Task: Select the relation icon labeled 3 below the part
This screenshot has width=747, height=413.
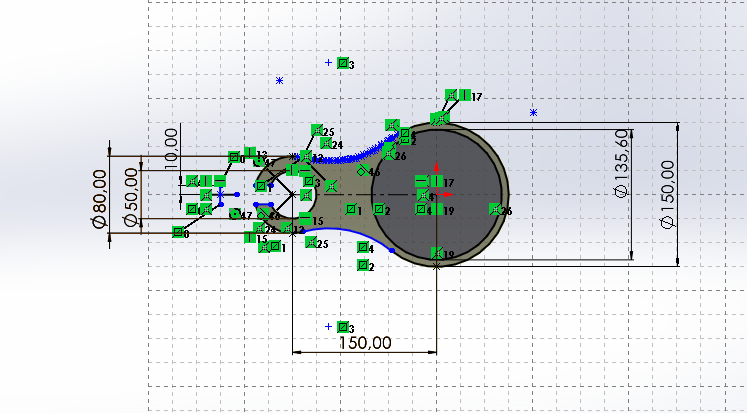Action: [343, 327]
